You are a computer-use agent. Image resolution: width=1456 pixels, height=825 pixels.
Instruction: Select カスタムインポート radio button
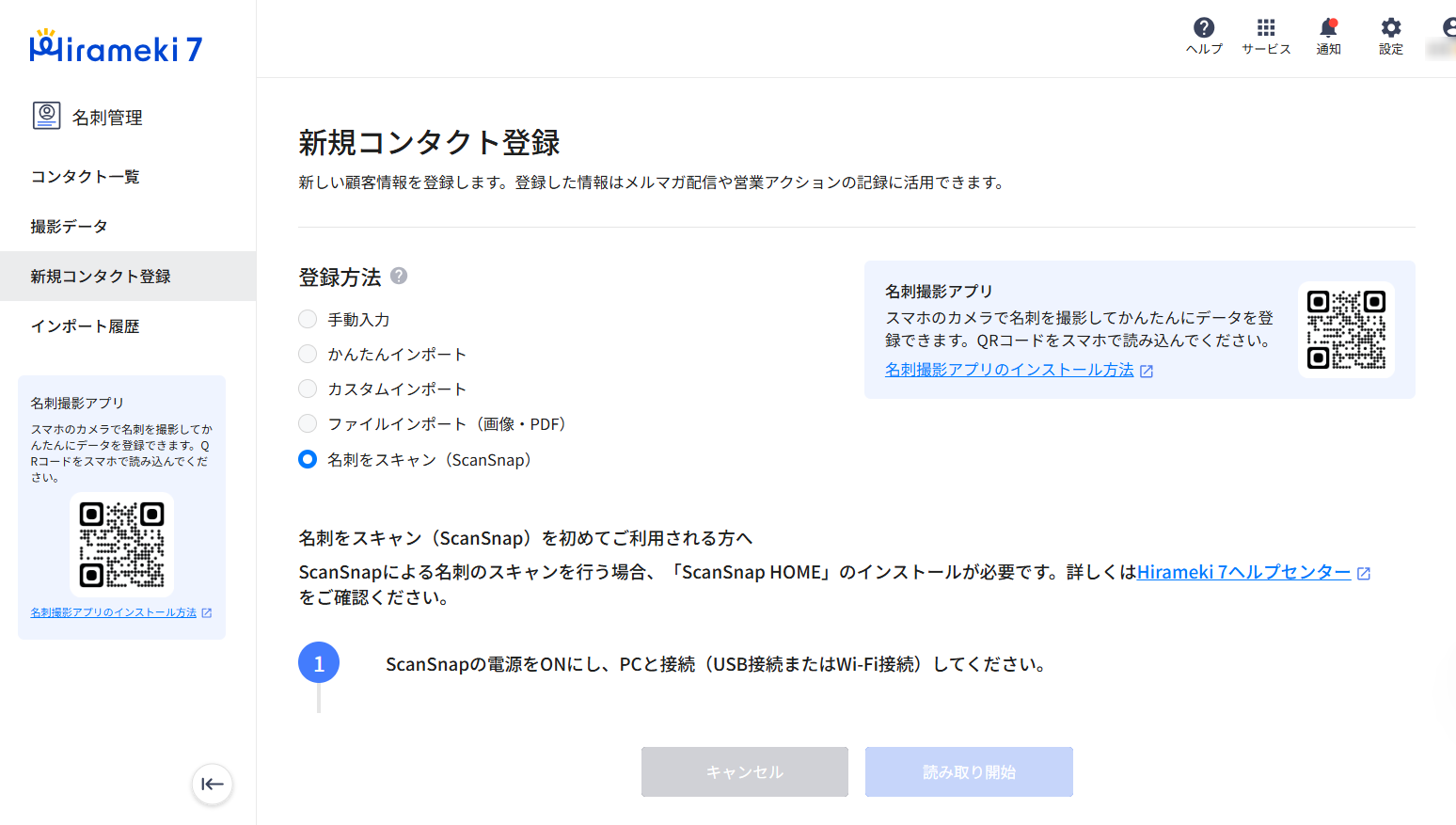click(308, 389)
